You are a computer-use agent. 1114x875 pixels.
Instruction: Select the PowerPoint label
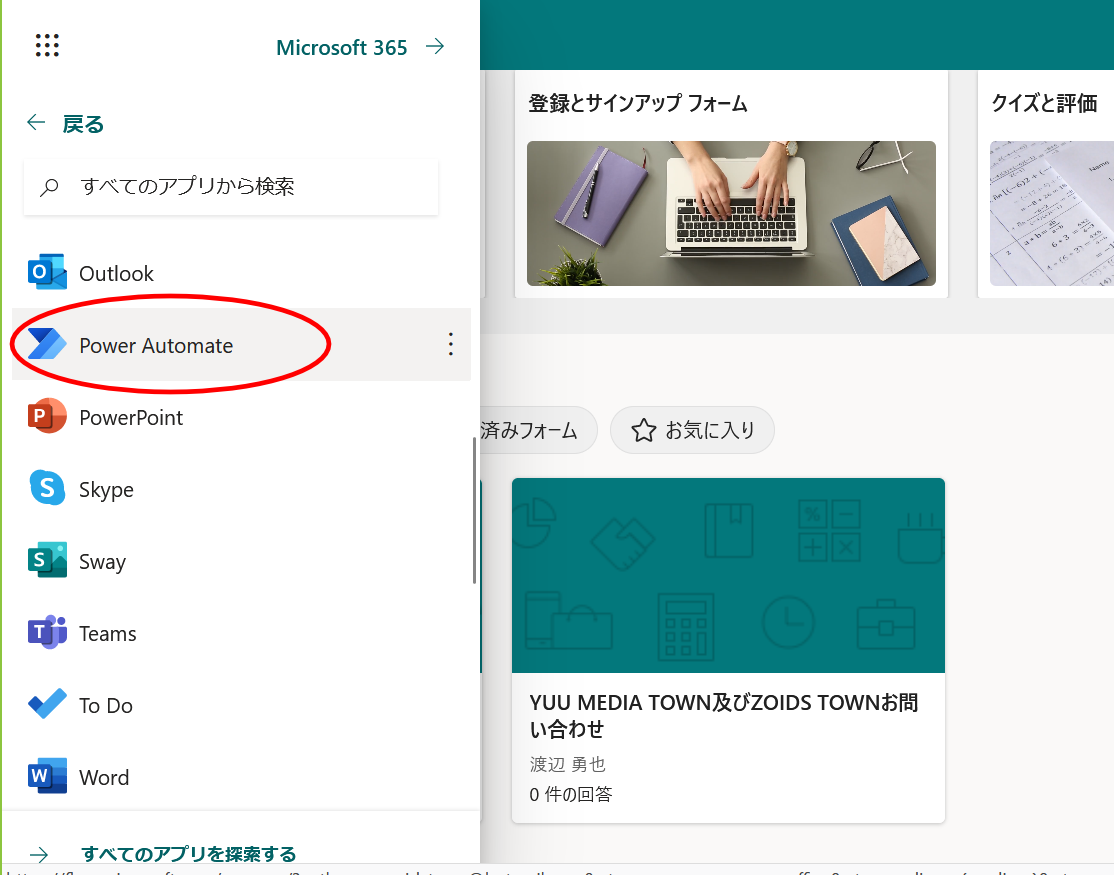tap(131, 418)
